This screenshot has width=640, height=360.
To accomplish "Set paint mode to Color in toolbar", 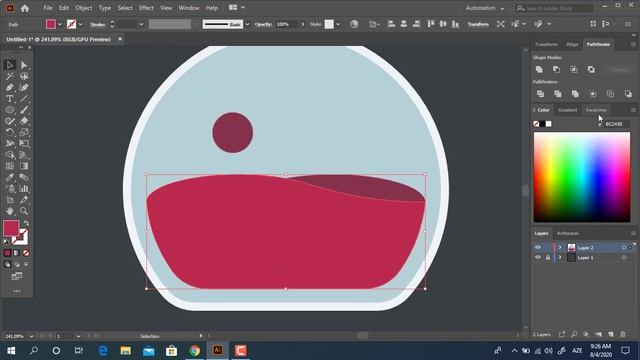I will pos(7,253).
